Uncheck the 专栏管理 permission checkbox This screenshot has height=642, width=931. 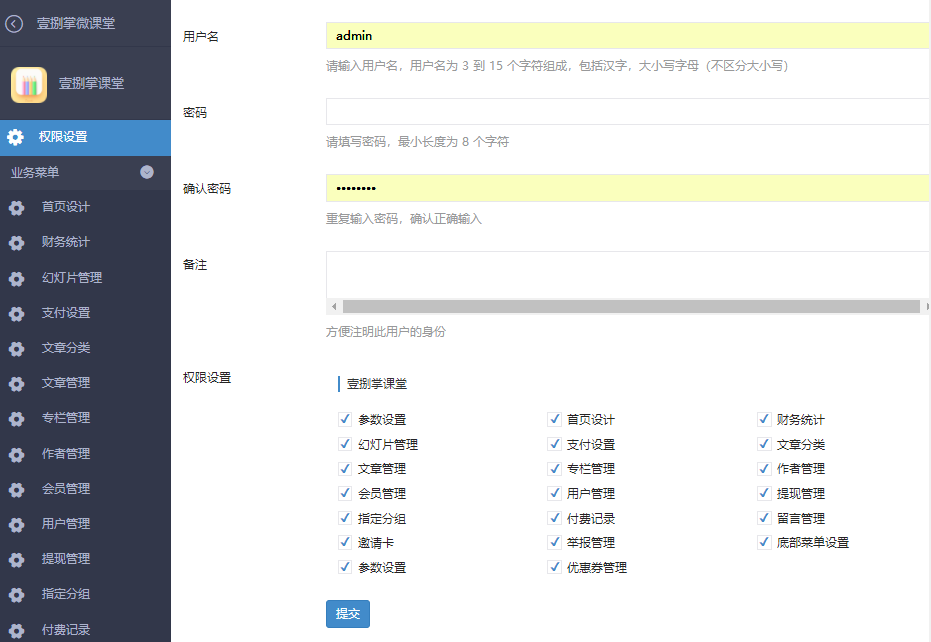(x=555, y=469)
